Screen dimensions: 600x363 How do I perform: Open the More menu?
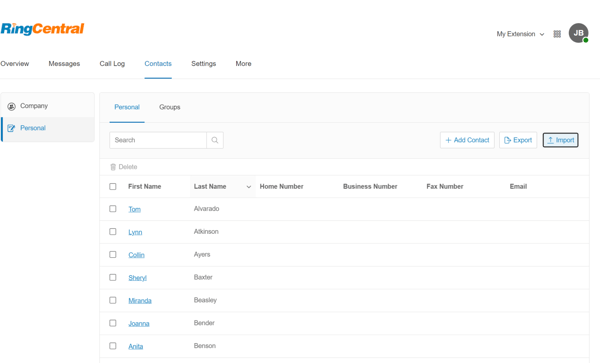pos(243,63)
